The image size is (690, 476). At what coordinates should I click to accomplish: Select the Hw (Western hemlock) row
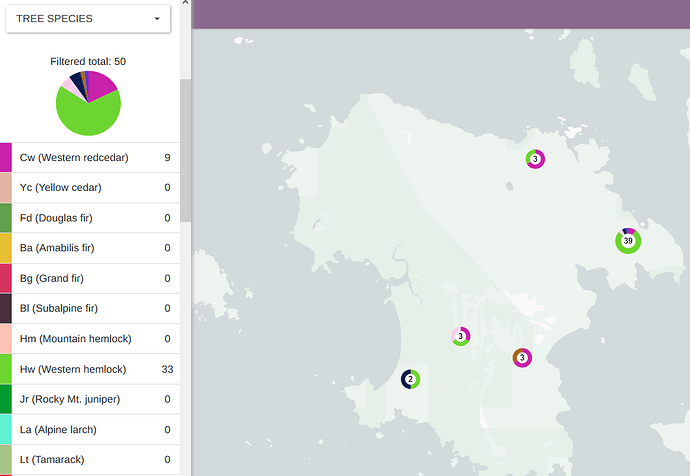coord(95,369)
